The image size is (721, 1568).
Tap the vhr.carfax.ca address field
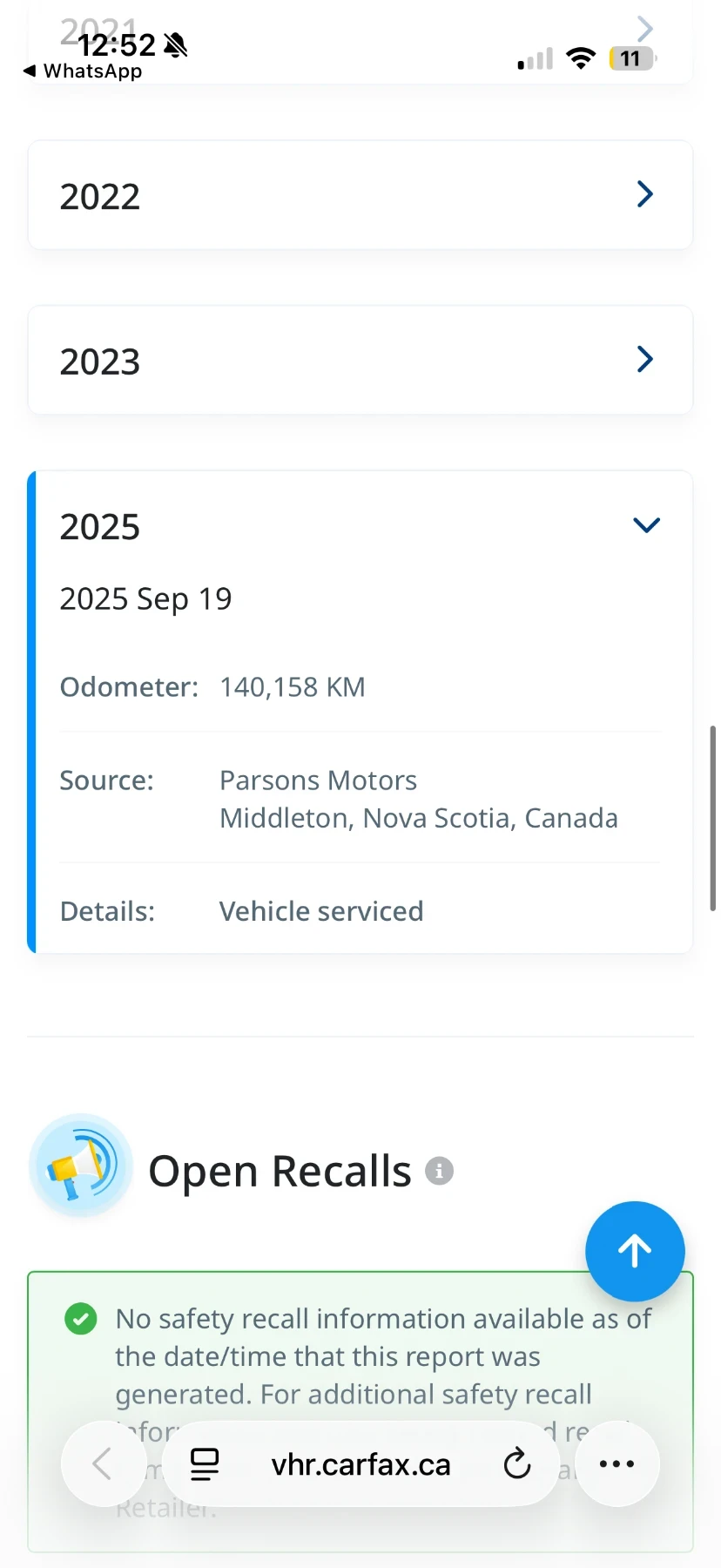pos(360,1464)
